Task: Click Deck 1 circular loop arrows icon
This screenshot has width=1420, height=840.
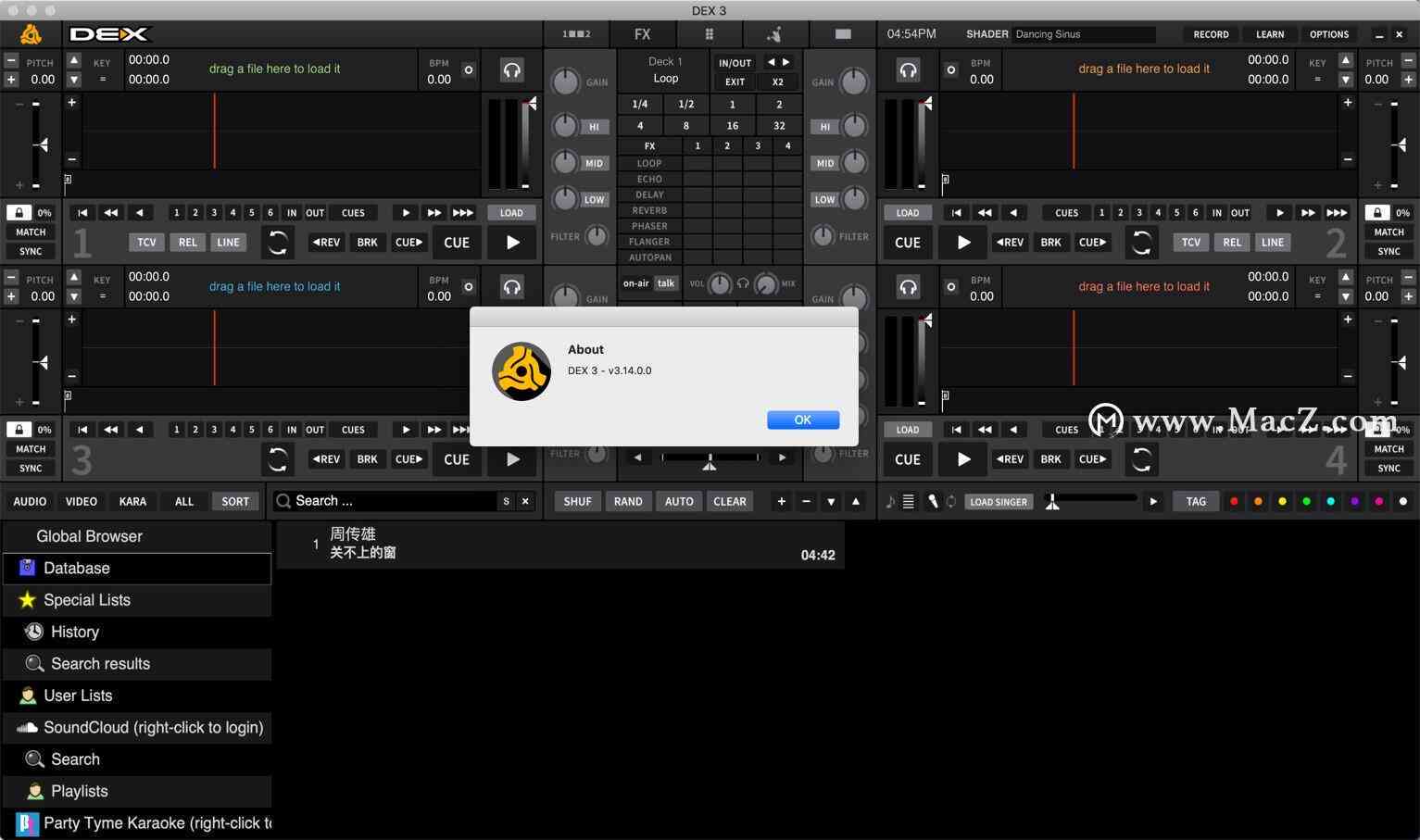Action: (x=277, y=243)
